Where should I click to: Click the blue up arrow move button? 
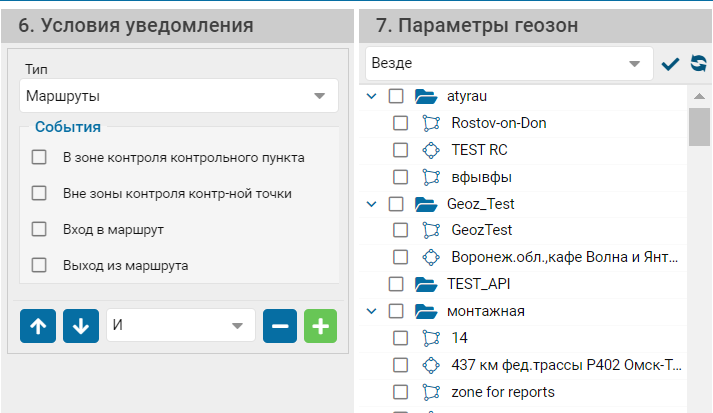(38, 326)
